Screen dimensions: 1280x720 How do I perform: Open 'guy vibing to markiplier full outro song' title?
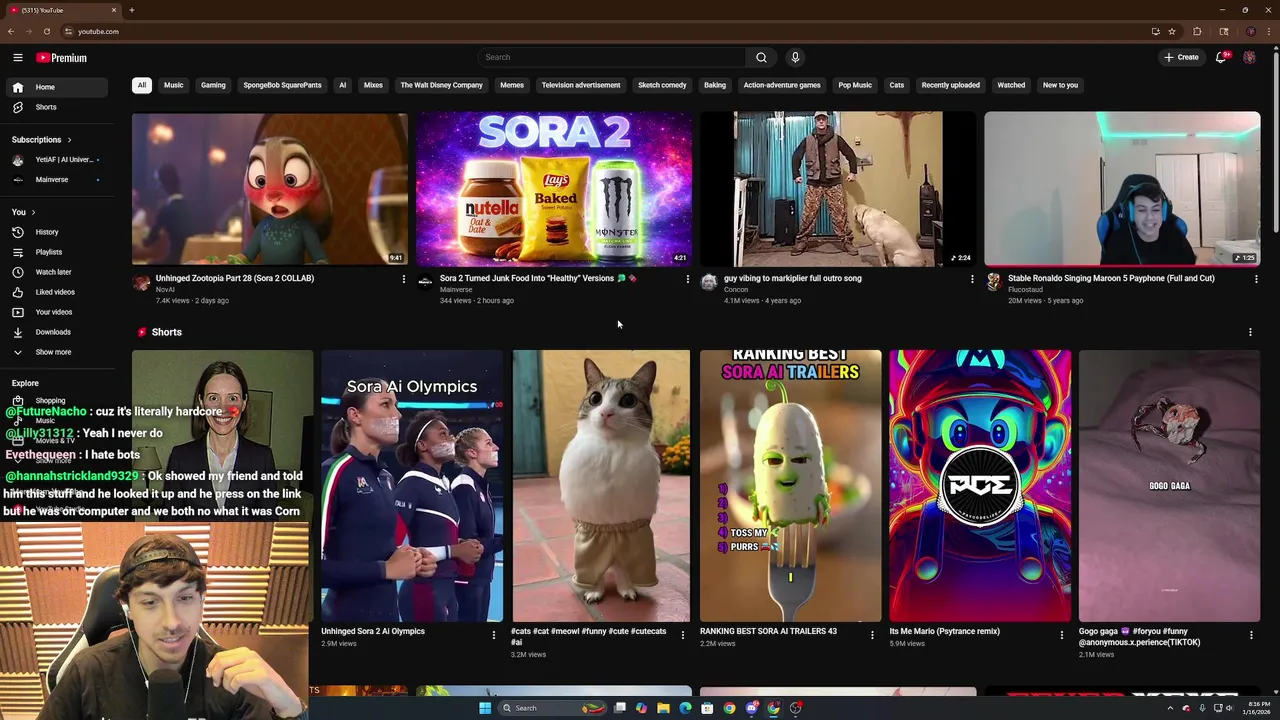pos(792,278)
